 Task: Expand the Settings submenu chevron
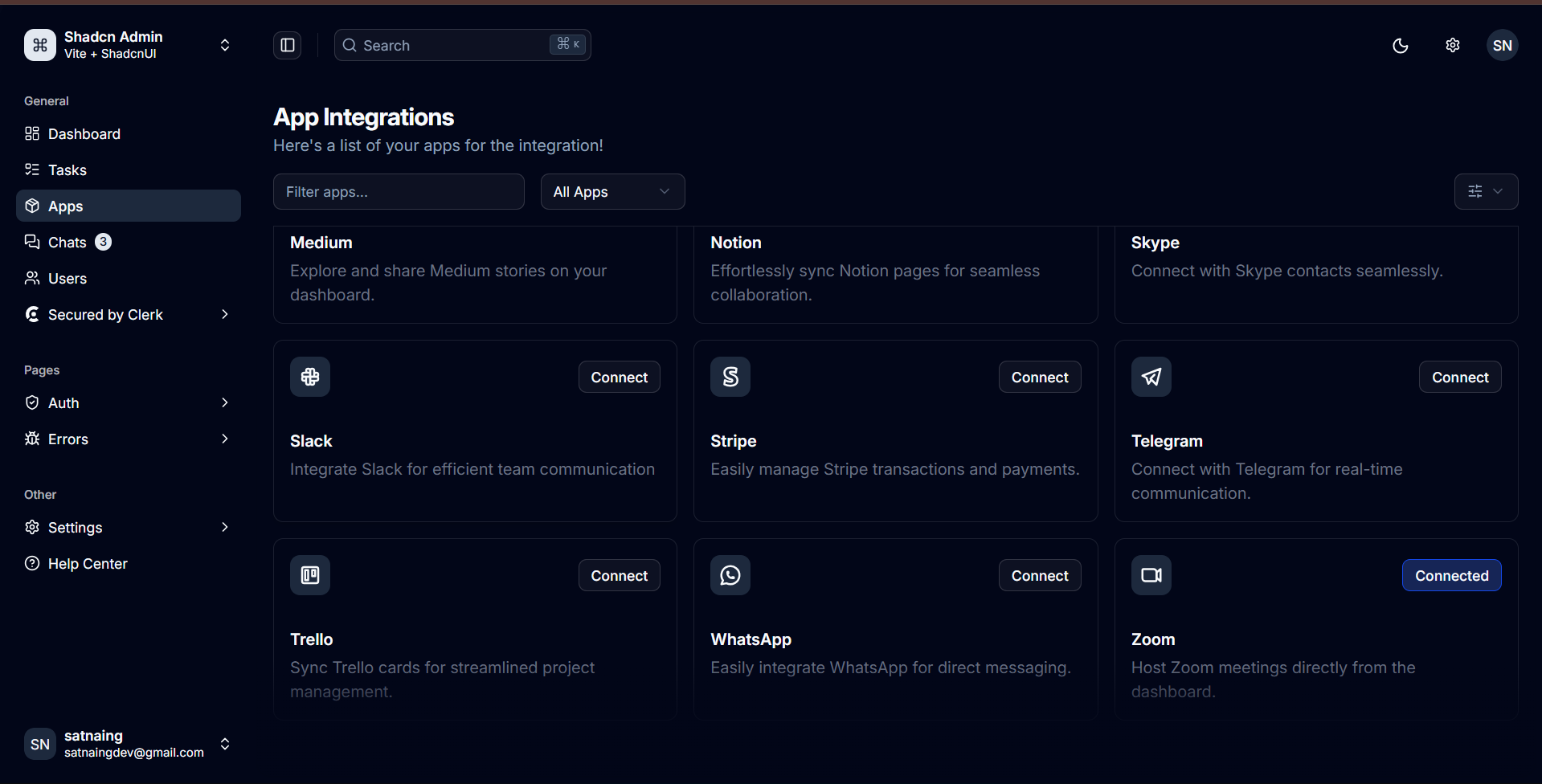225,527
